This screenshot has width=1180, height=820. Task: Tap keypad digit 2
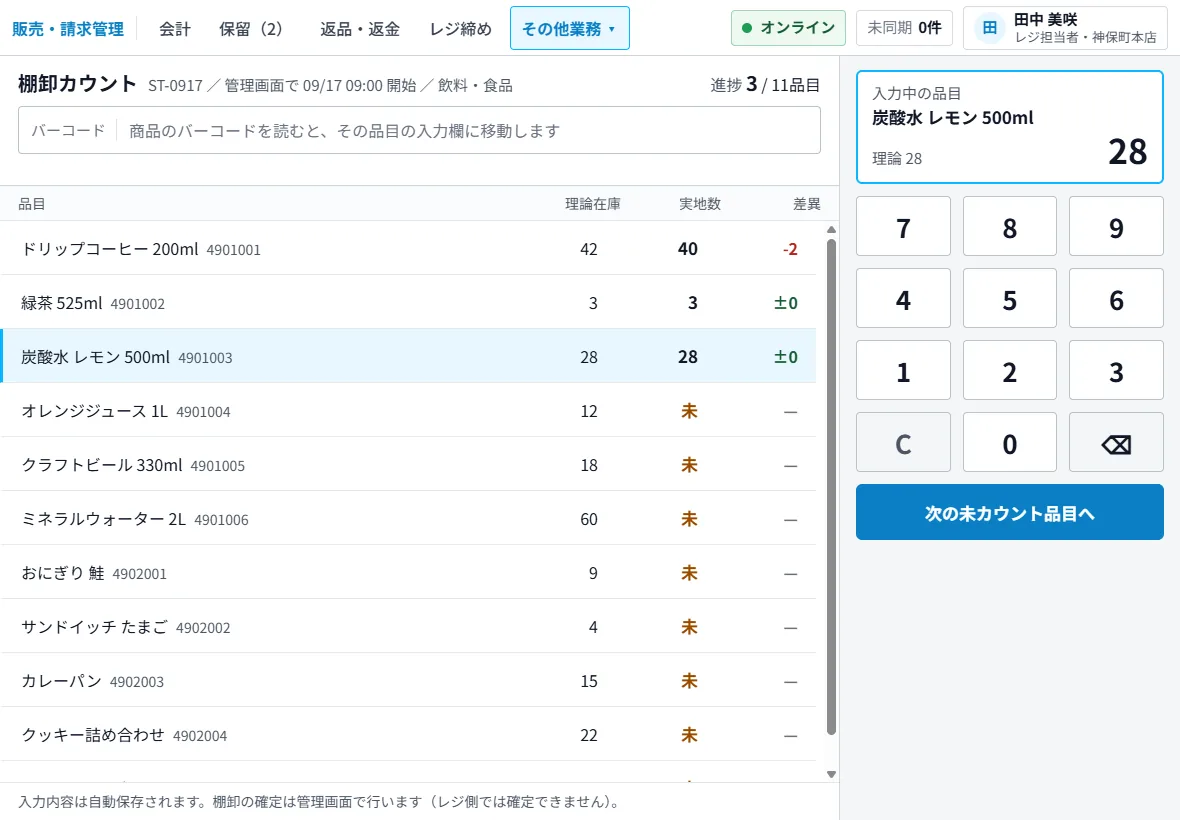pyautogui.click(x=1010, y=370)
